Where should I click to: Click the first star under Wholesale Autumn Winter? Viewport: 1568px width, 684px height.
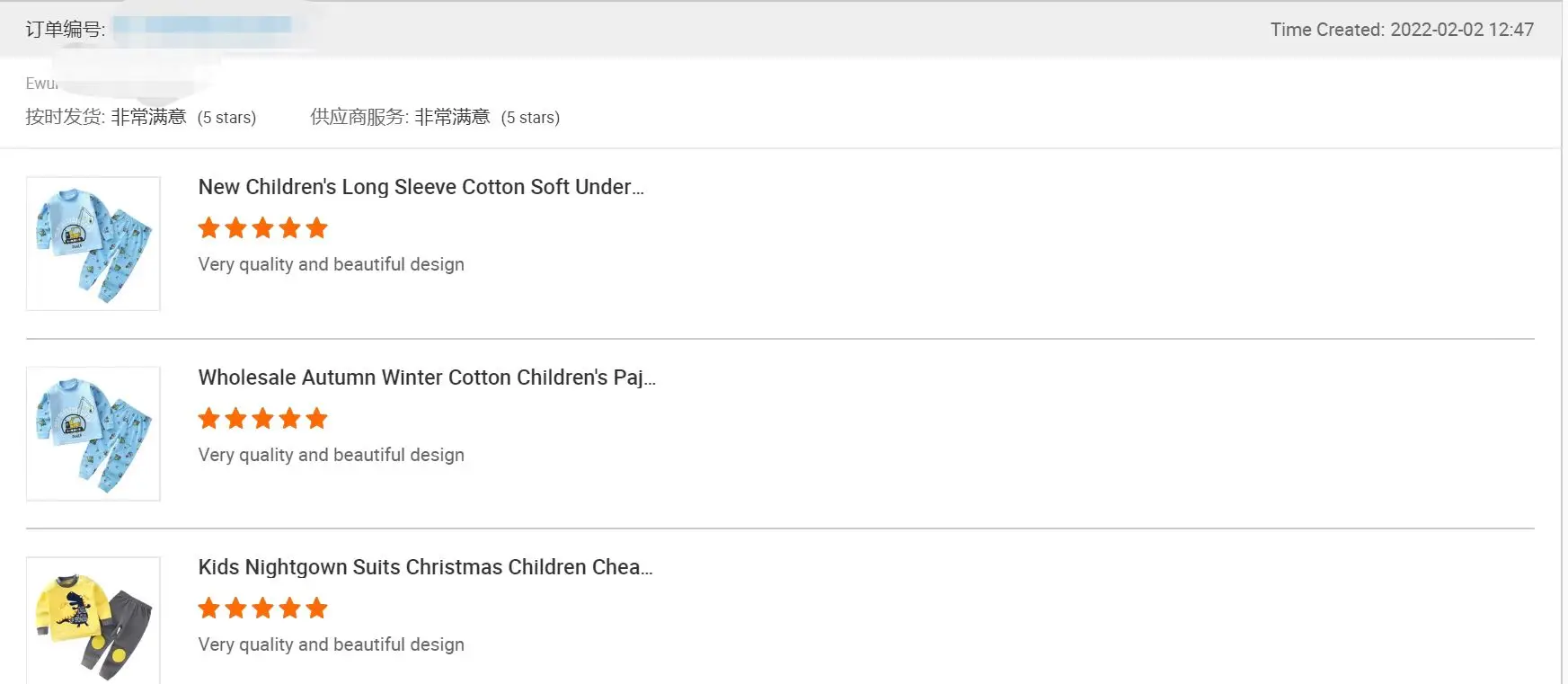tap(209, 419)
